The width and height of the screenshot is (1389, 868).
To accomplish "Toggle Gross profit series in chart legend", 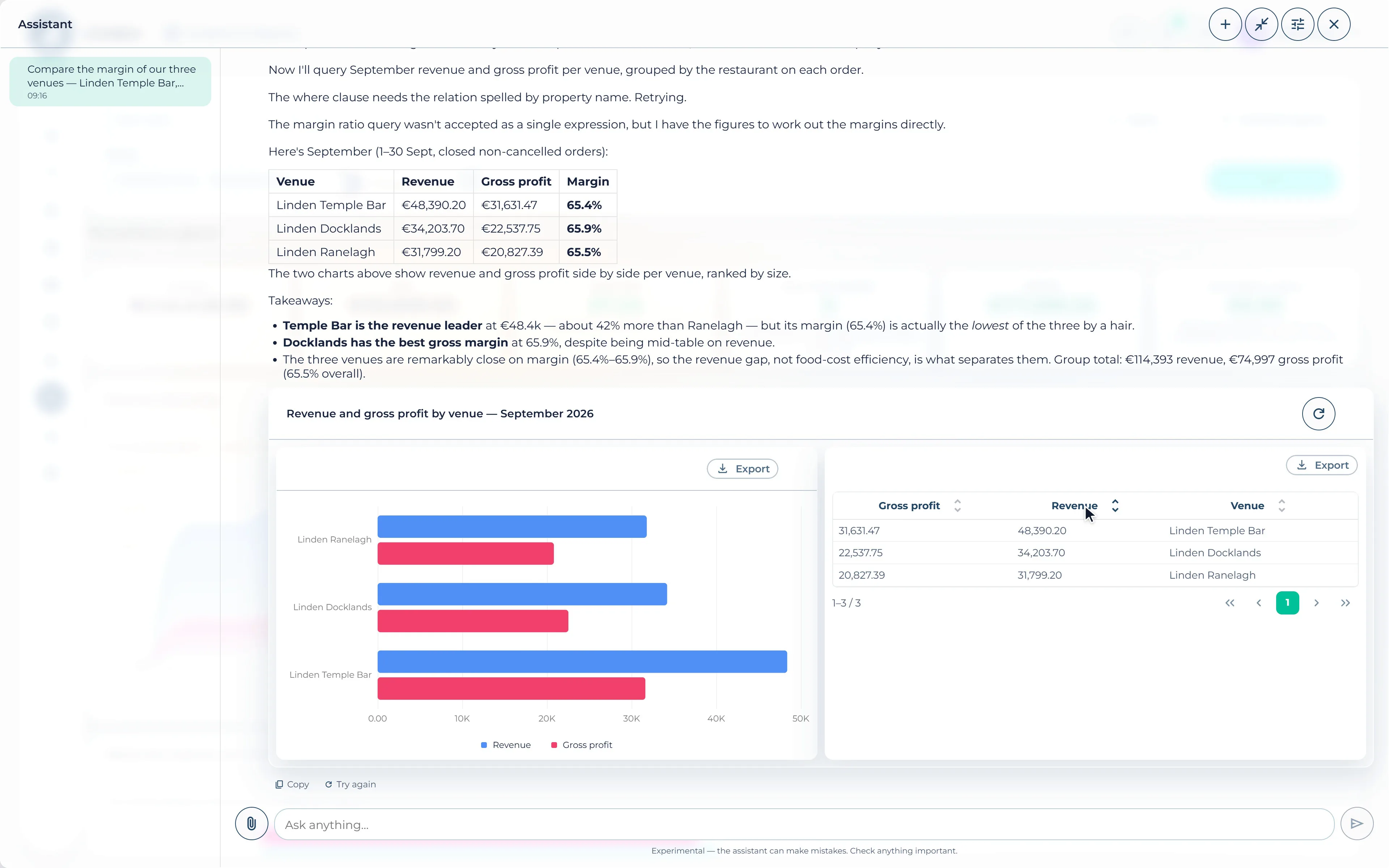I will (581, 745).
